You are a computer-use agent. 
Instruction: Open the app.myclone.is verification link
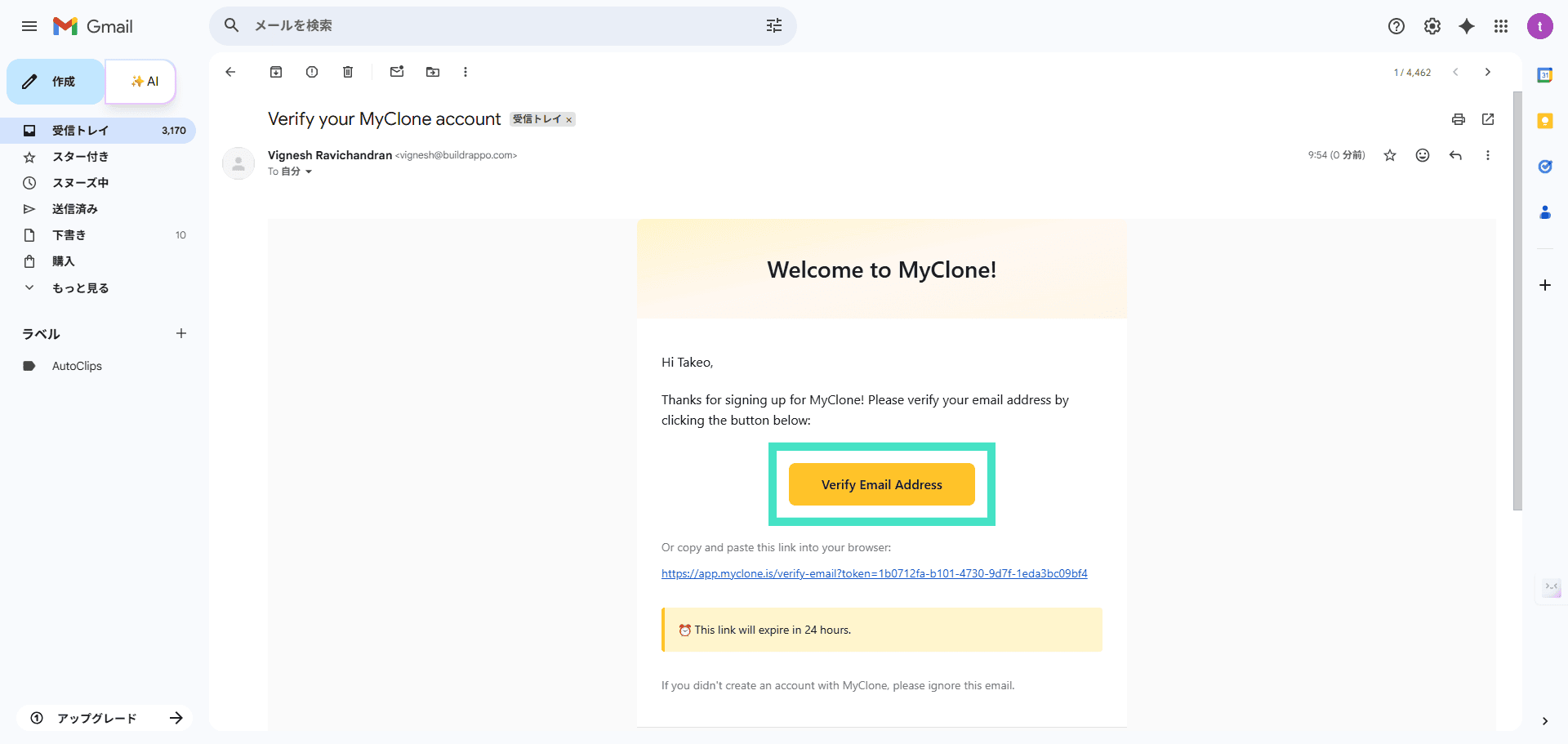pos(874,573)
